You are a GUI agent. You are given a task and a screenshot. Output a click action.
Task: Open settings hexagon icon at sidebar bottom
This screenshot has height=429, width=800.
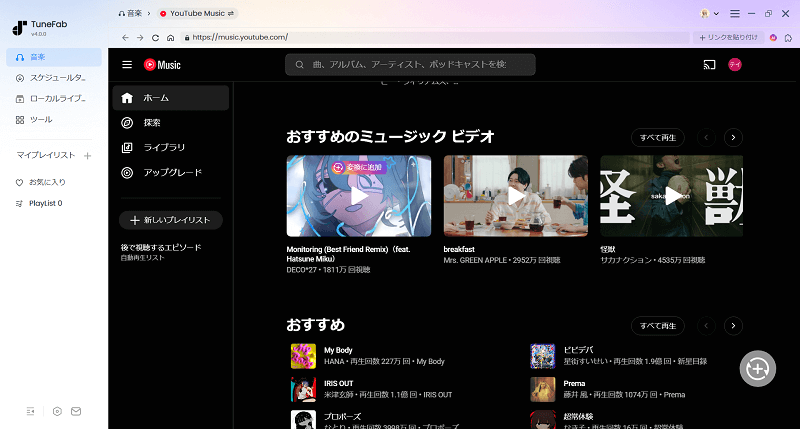pos(57,411)
